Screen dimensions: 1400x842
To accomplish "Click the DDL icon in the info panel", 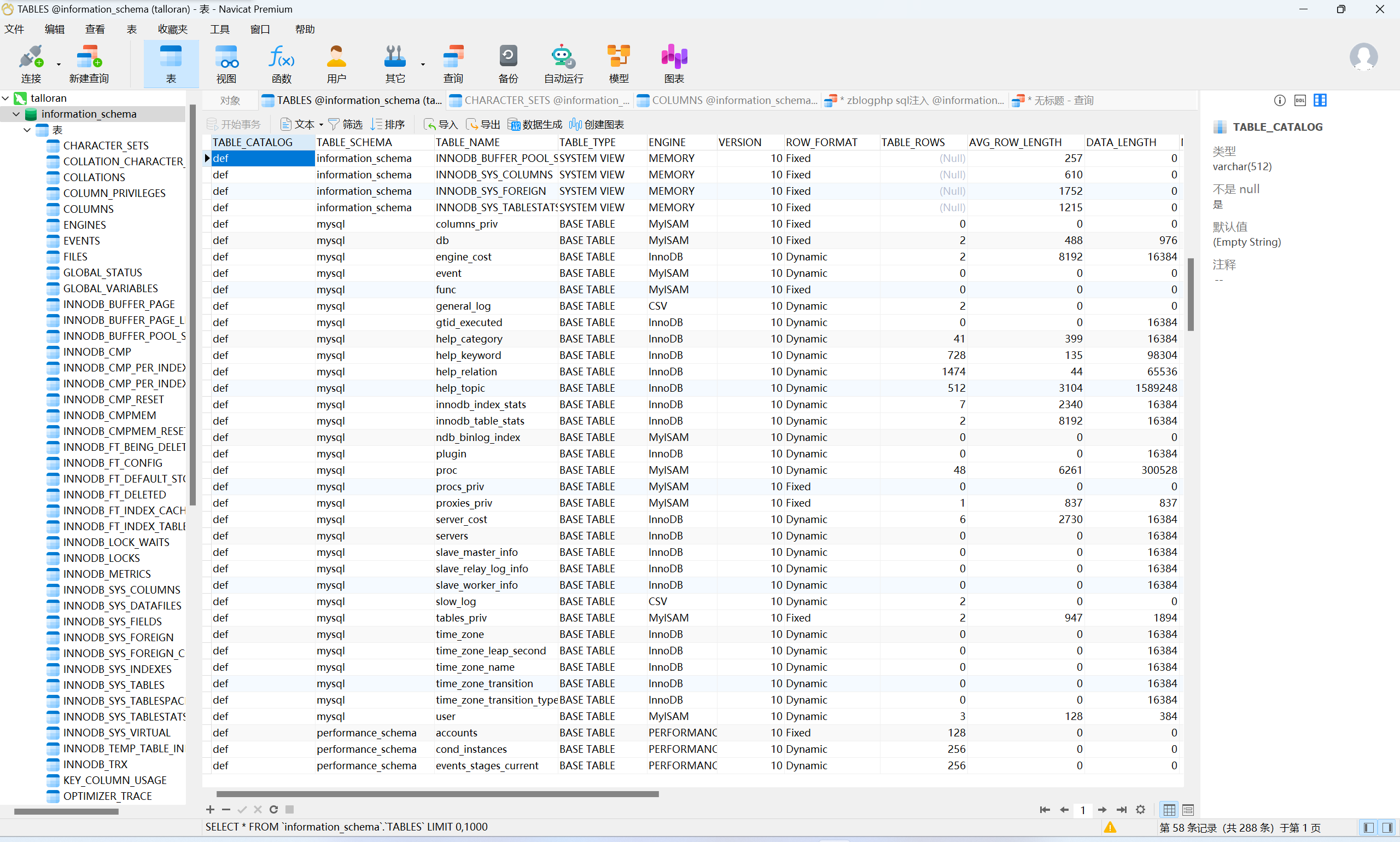I will tap(1299, 101).
